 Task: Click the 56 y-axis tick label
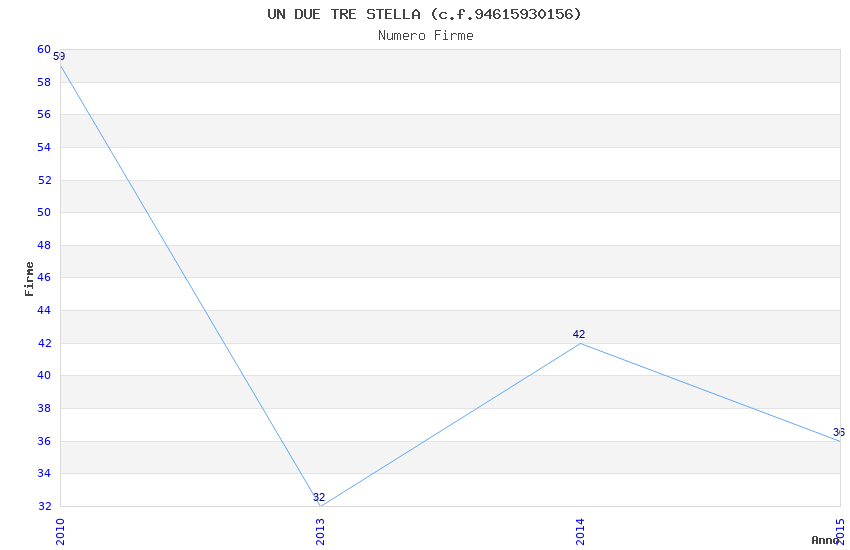click(44, 115)
